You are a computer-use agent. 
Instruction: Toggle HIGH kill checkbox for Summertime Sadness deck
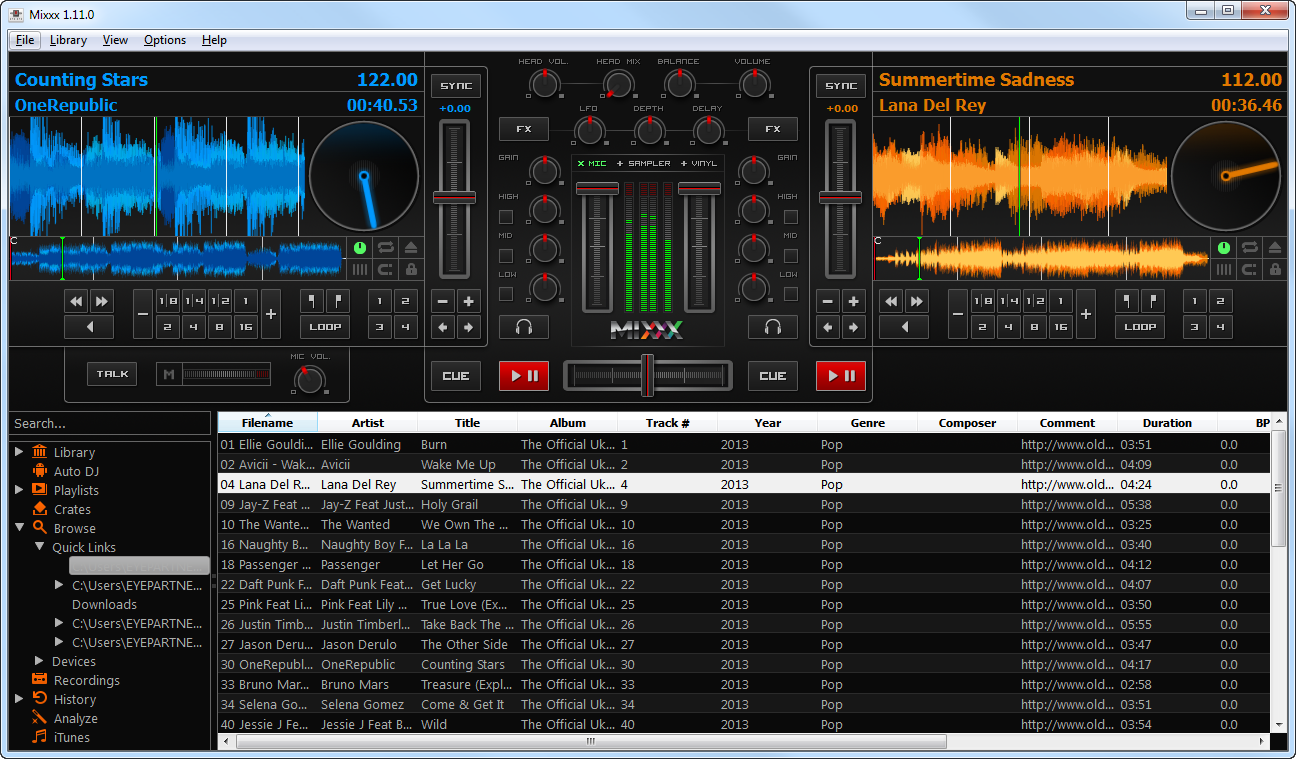[791, 217]
